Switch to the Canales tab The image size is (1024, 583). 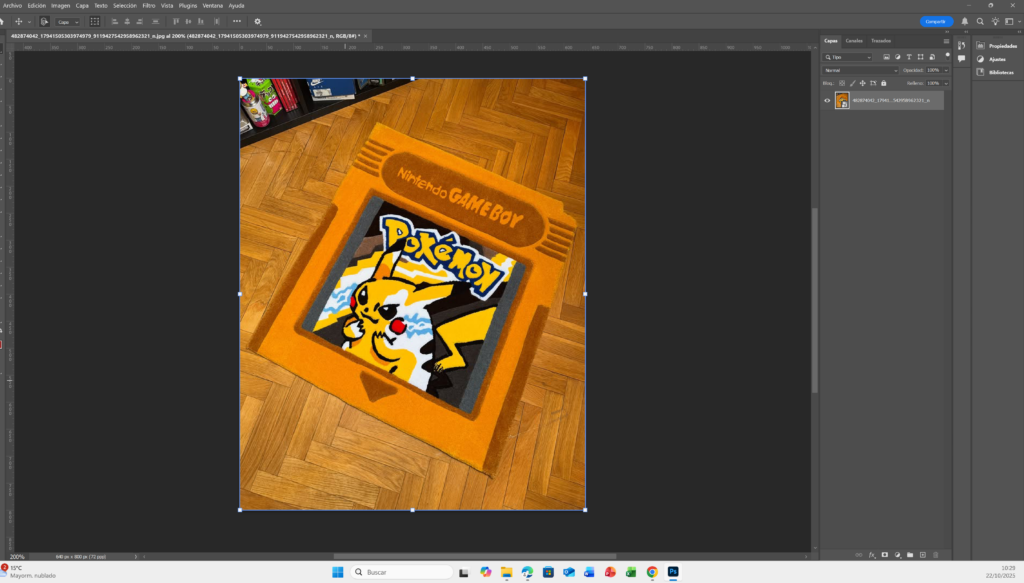point(854,41)
